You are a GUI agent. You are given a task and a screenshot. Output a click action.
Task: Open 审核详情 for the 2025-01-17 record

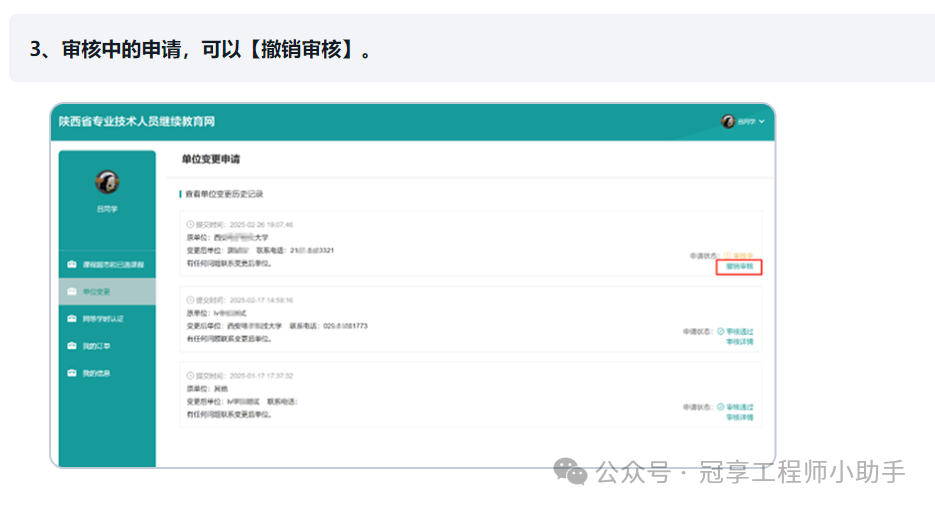[739, 417]
